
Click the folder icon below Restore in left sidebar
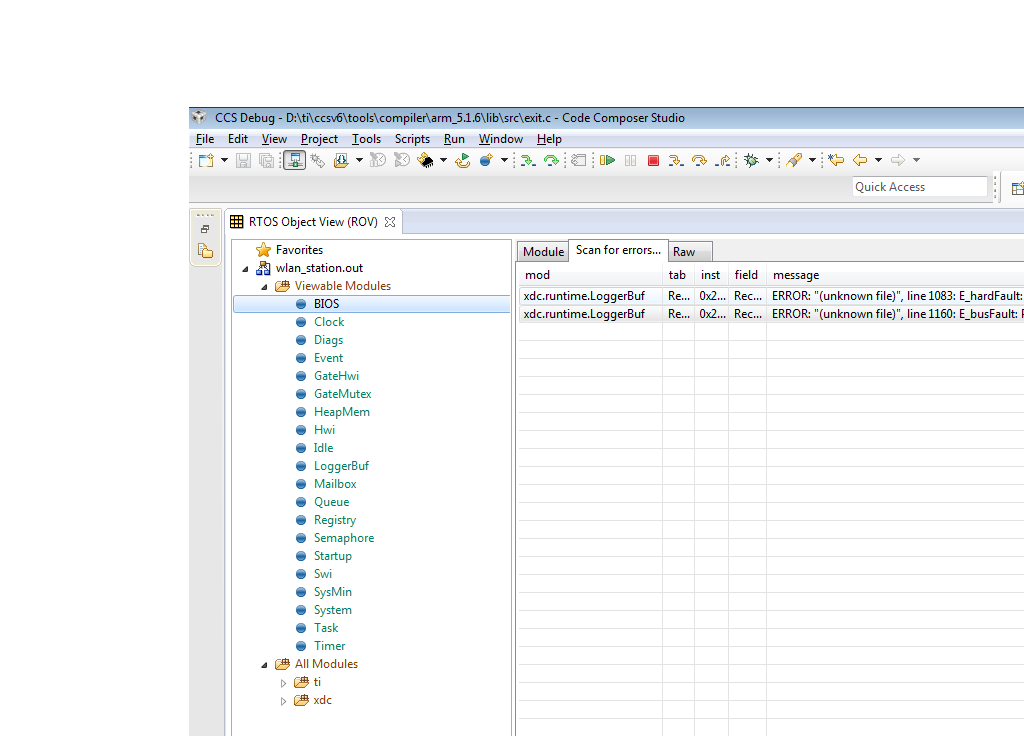click(206, 251)
